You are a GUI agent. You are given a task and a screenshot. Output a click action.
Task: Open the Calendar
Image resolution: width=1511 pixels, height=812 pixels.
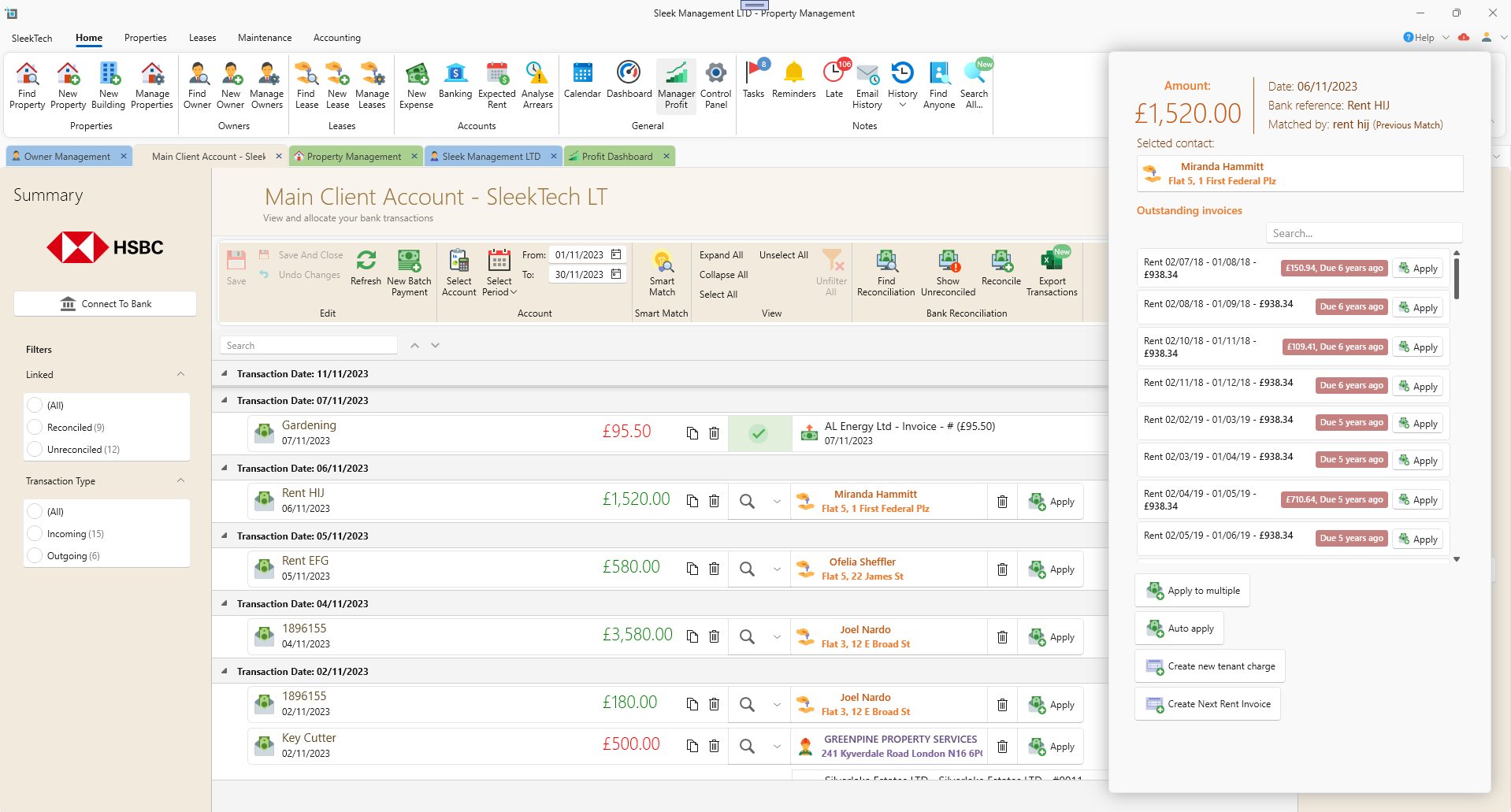[x=582, y=80]
